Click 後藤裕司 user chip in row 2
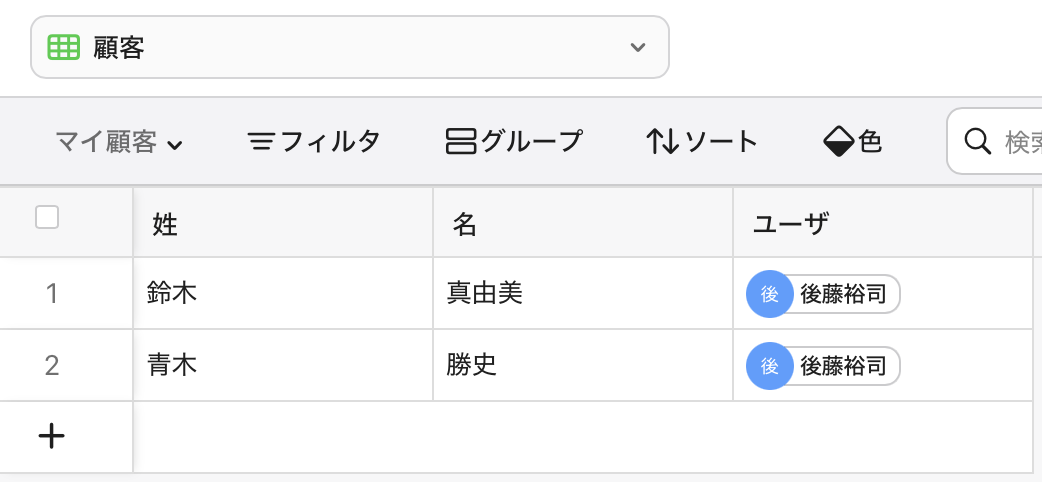1042x482 pixels. click(823, 366)
